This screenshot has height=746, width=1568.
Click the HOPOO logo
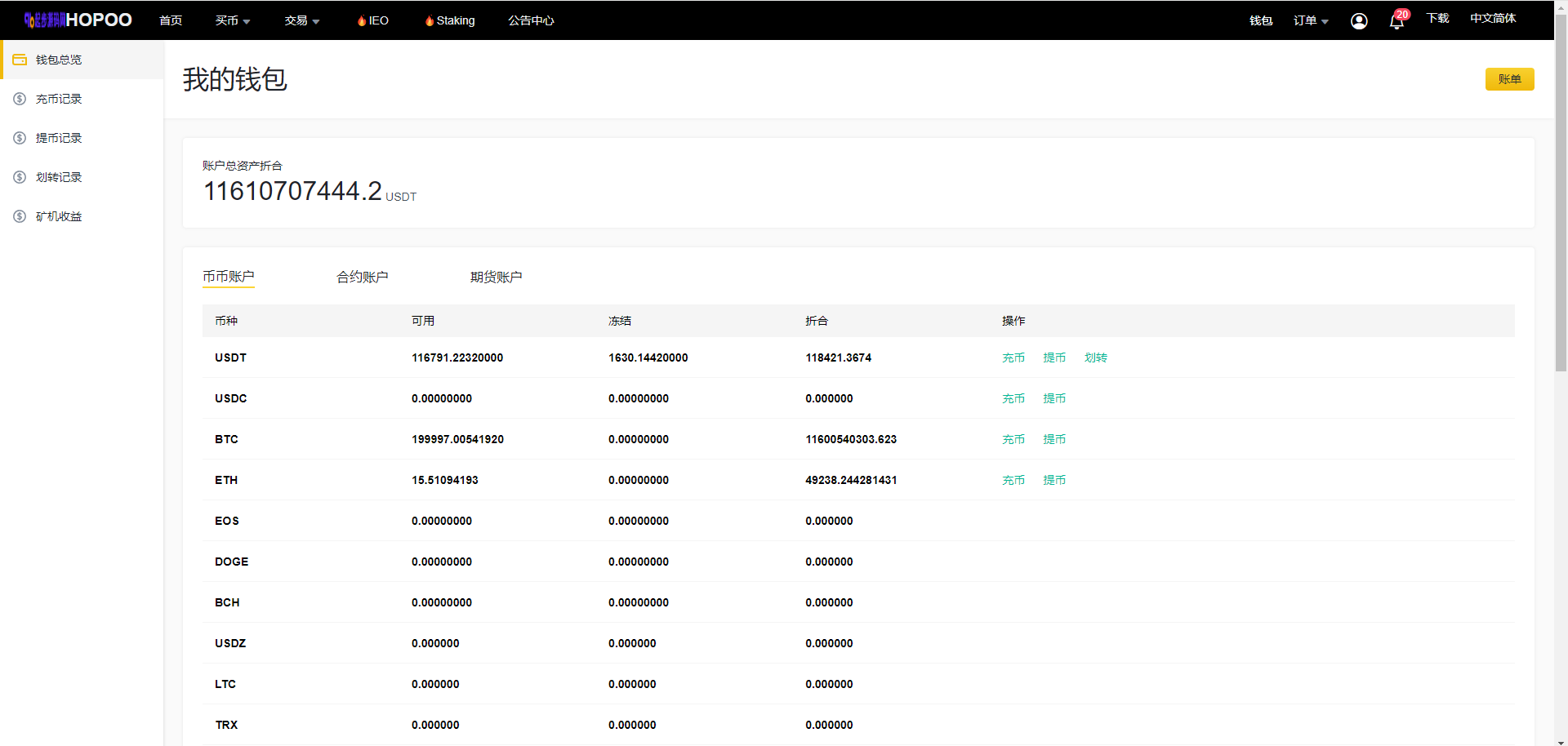78,20
